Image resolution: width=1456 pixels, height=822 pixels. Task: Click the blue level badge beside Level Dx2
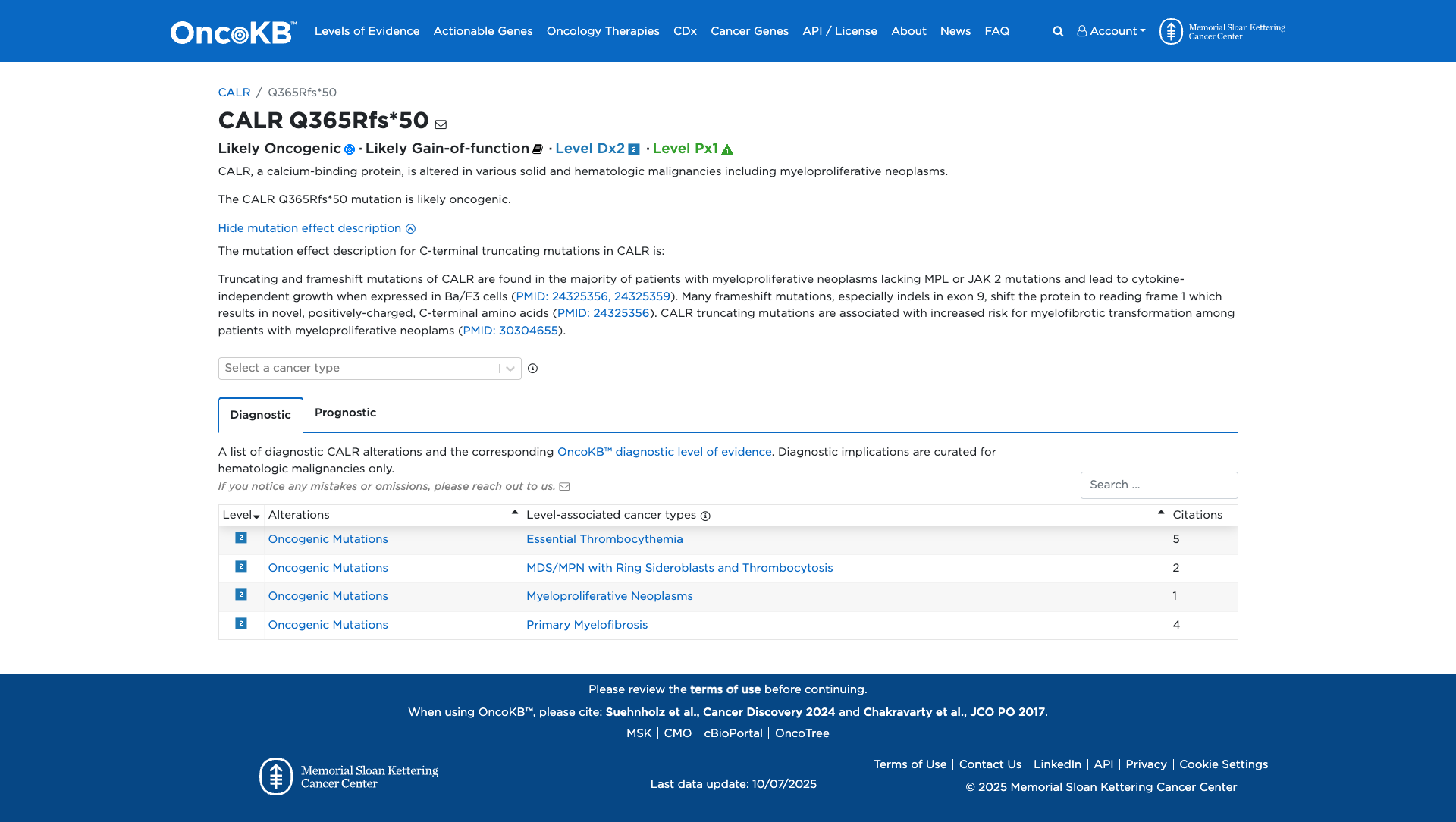point(634,149)
